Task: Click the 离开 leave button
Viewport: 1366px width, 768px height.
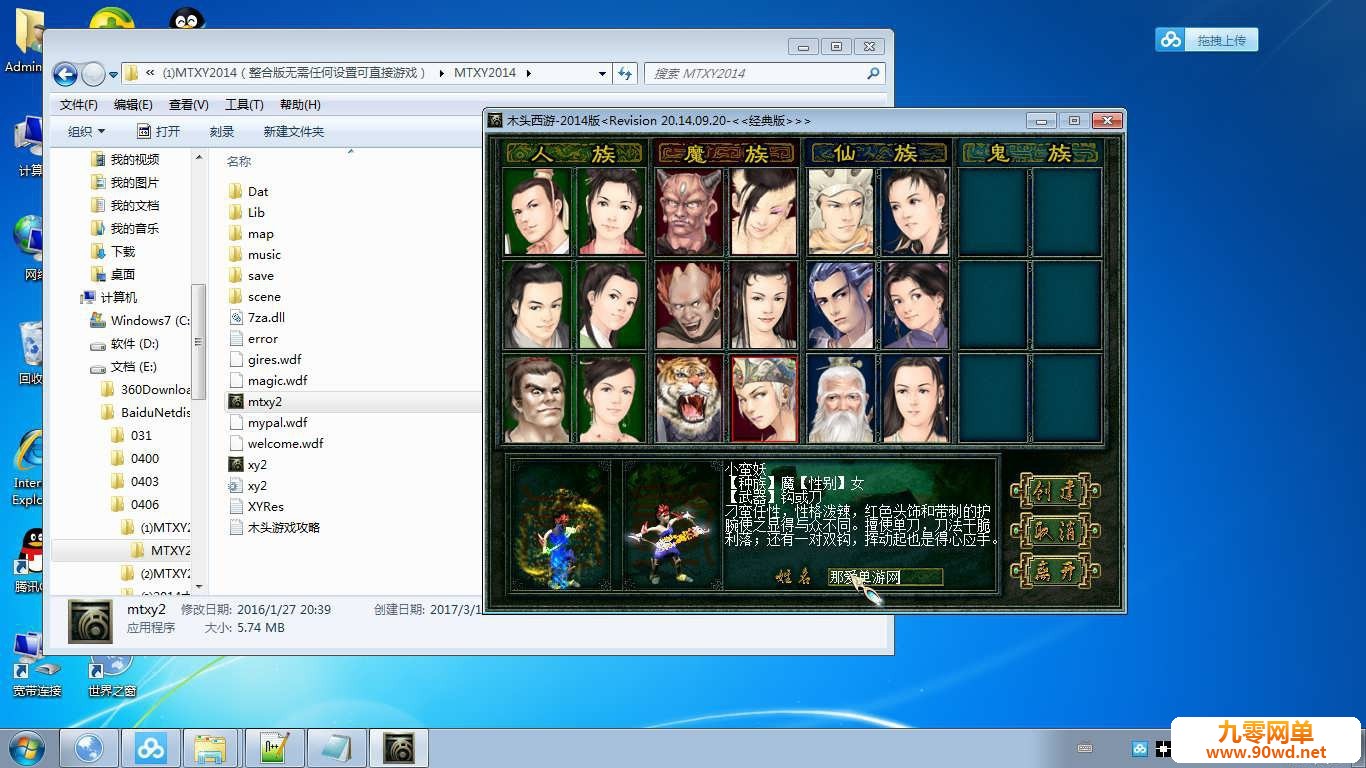Action: click(1055, 571)
